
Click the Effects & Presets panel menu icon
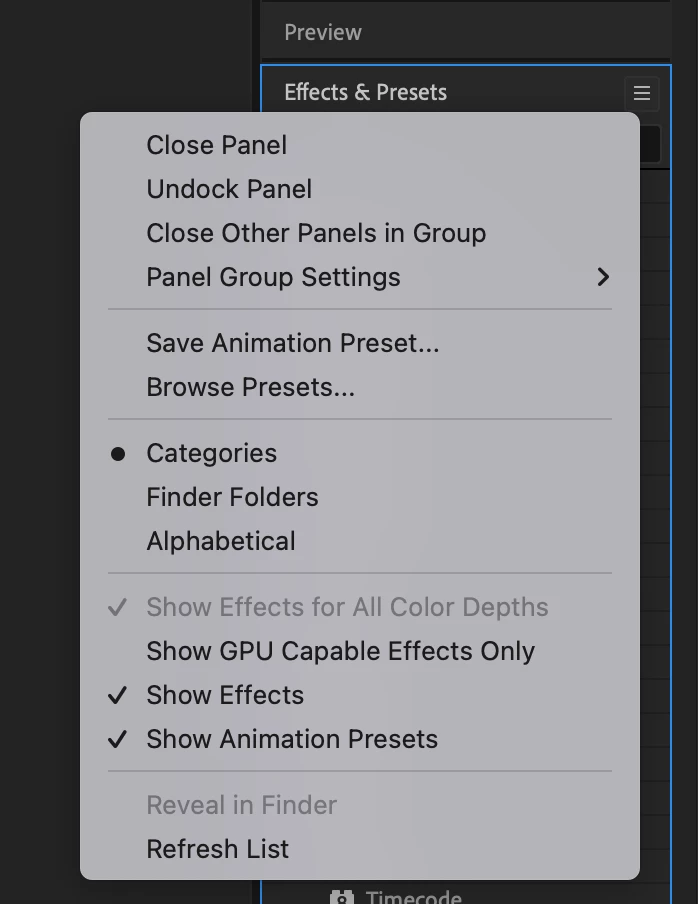click(642, 93)
